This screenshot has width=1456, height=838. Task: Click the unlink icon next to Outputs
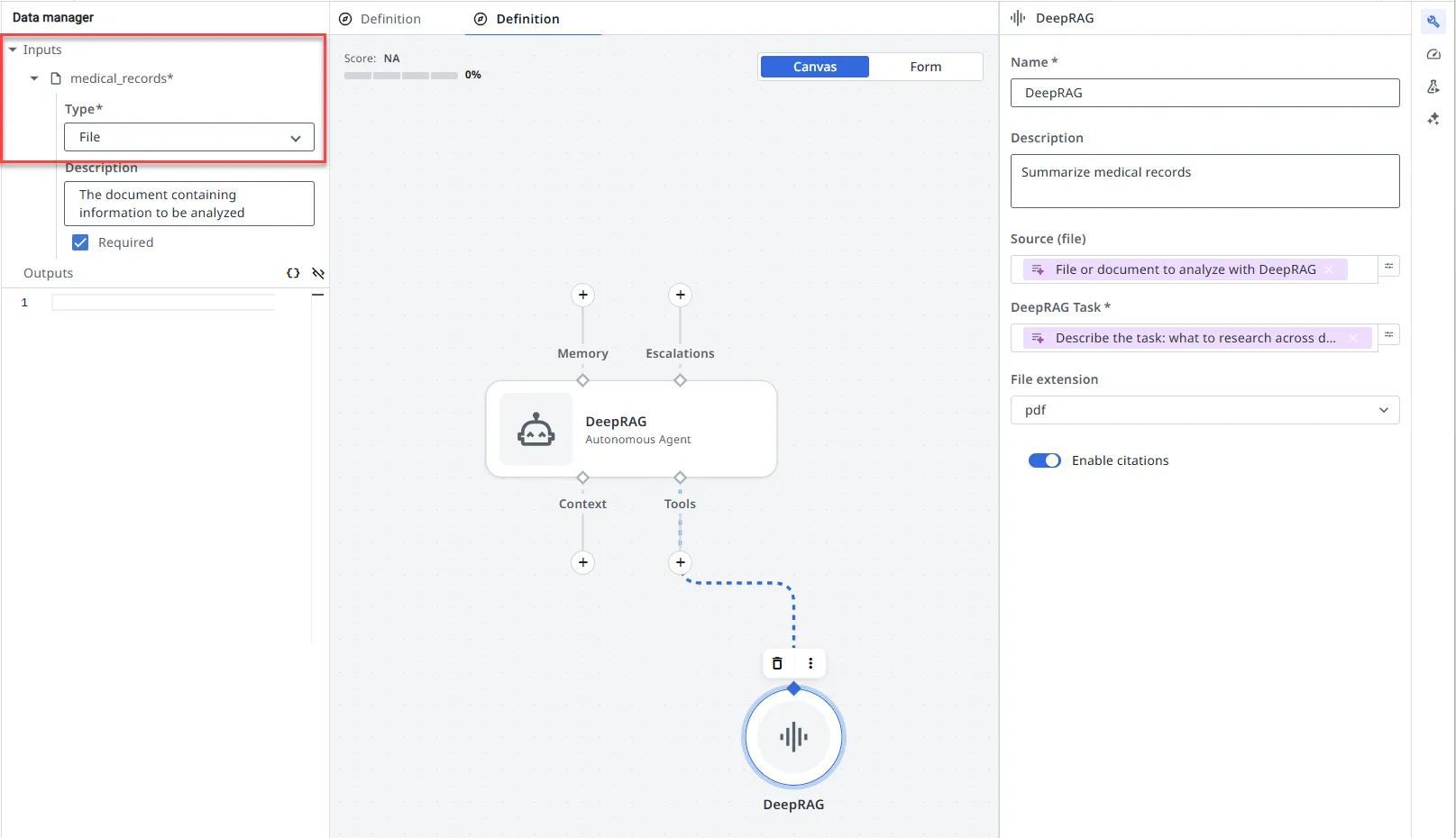click(x=317, y=273)
